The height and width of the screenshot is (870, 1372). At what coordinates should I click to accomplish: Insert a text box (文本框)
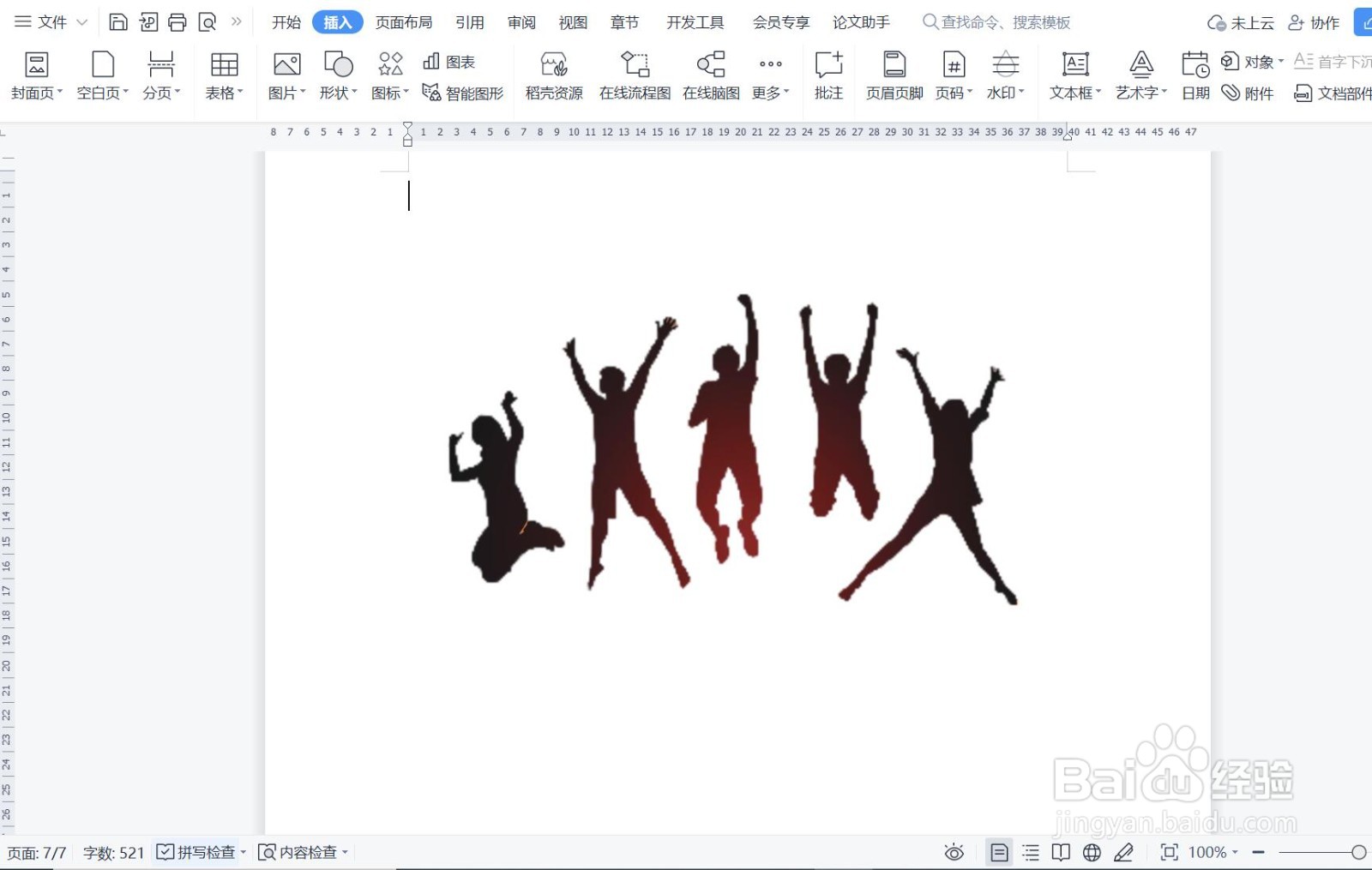(1075, 75)
